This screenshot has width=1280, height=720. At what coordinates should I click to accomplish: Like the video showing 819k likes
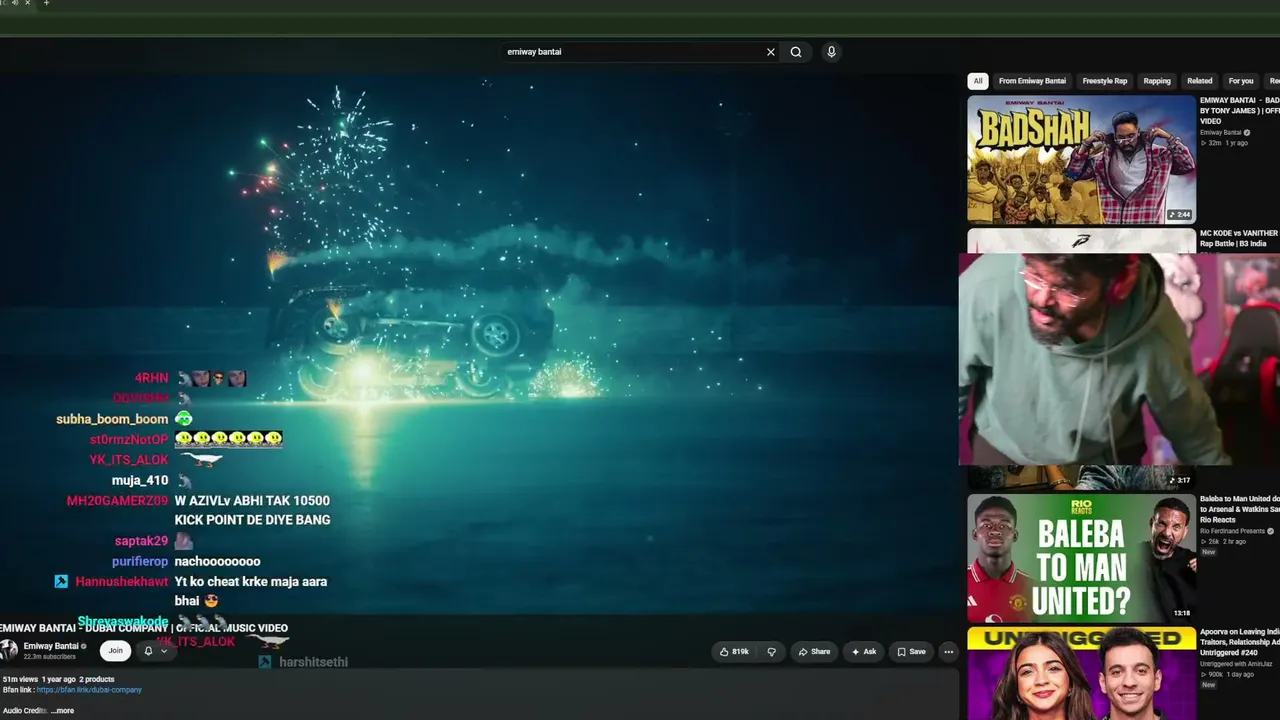tap(735, 652)
